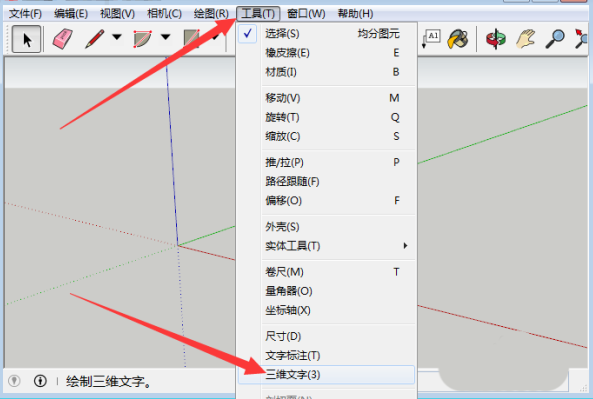
Task: Select 量角器(O) protractor entry
Action: tap(326, 291)
